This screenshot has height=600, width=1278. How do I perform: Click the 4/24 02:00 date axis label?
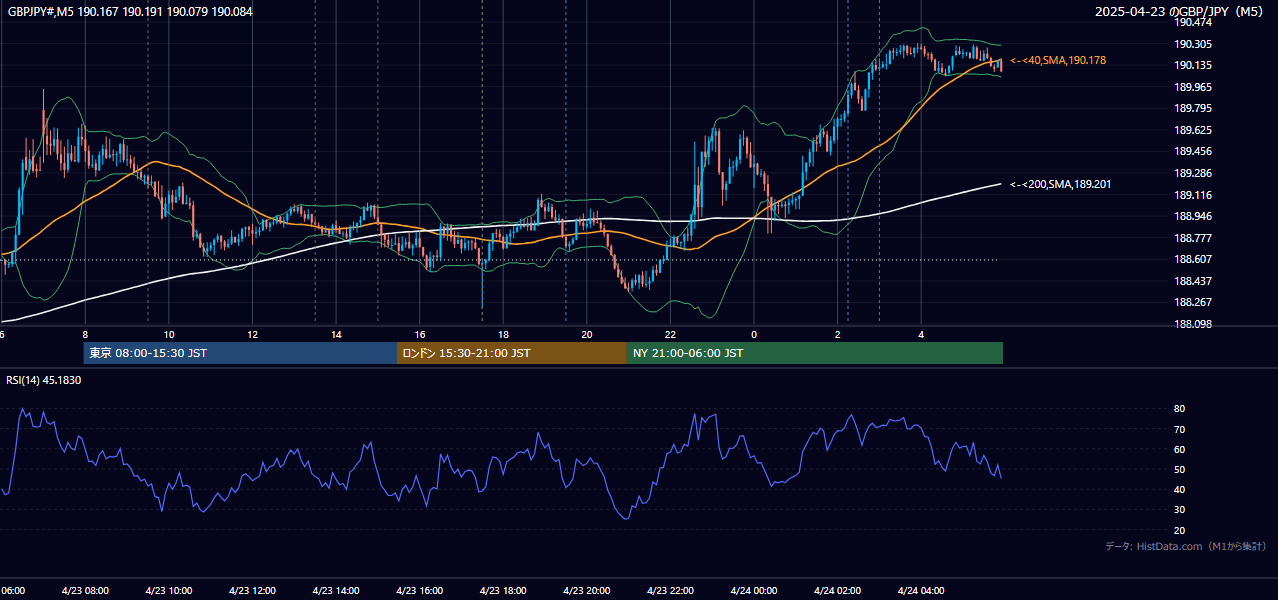(x=838, y=591)
